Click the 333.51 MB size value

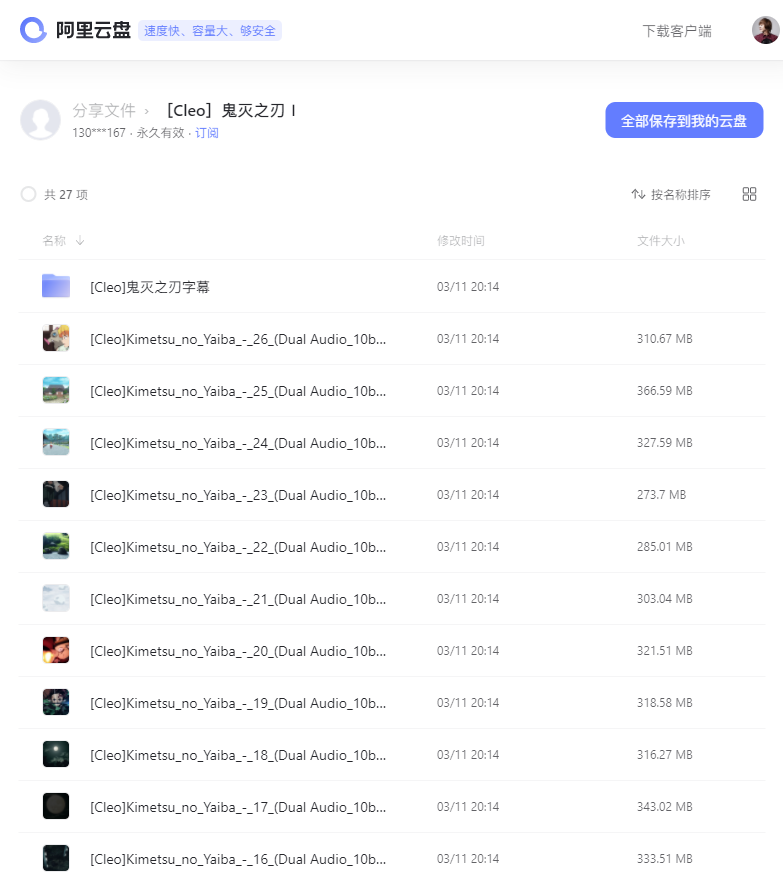[x=665, y=859]
